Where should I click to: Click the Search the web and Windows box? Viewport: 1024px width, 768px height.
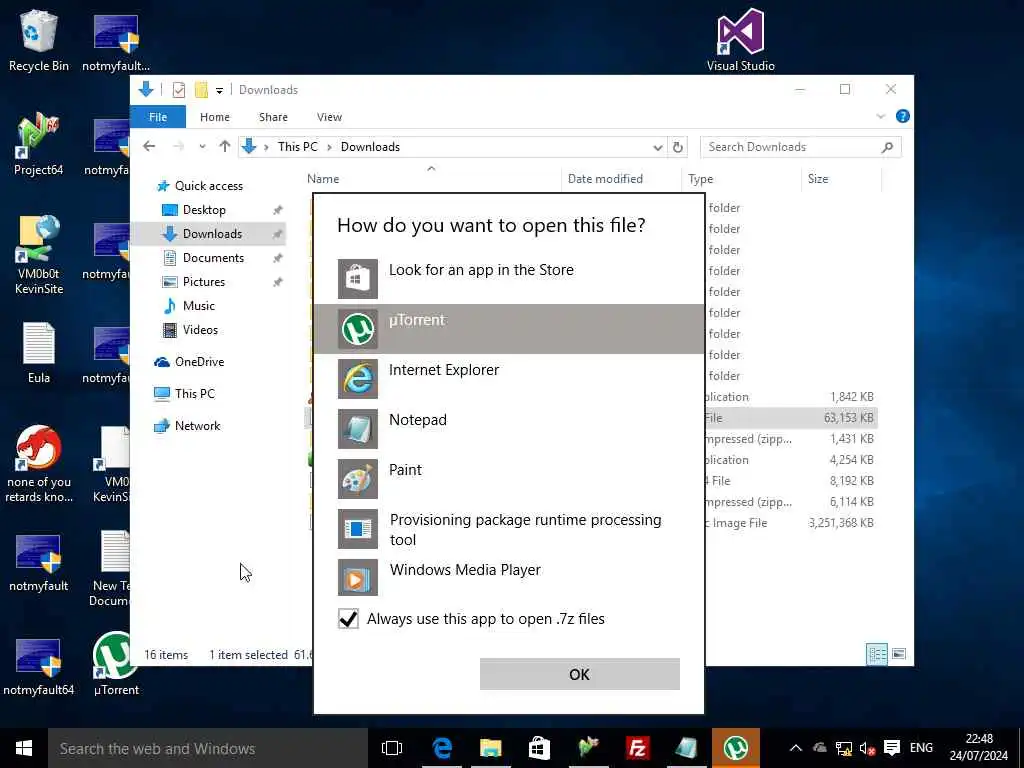(x=208, y=748)
